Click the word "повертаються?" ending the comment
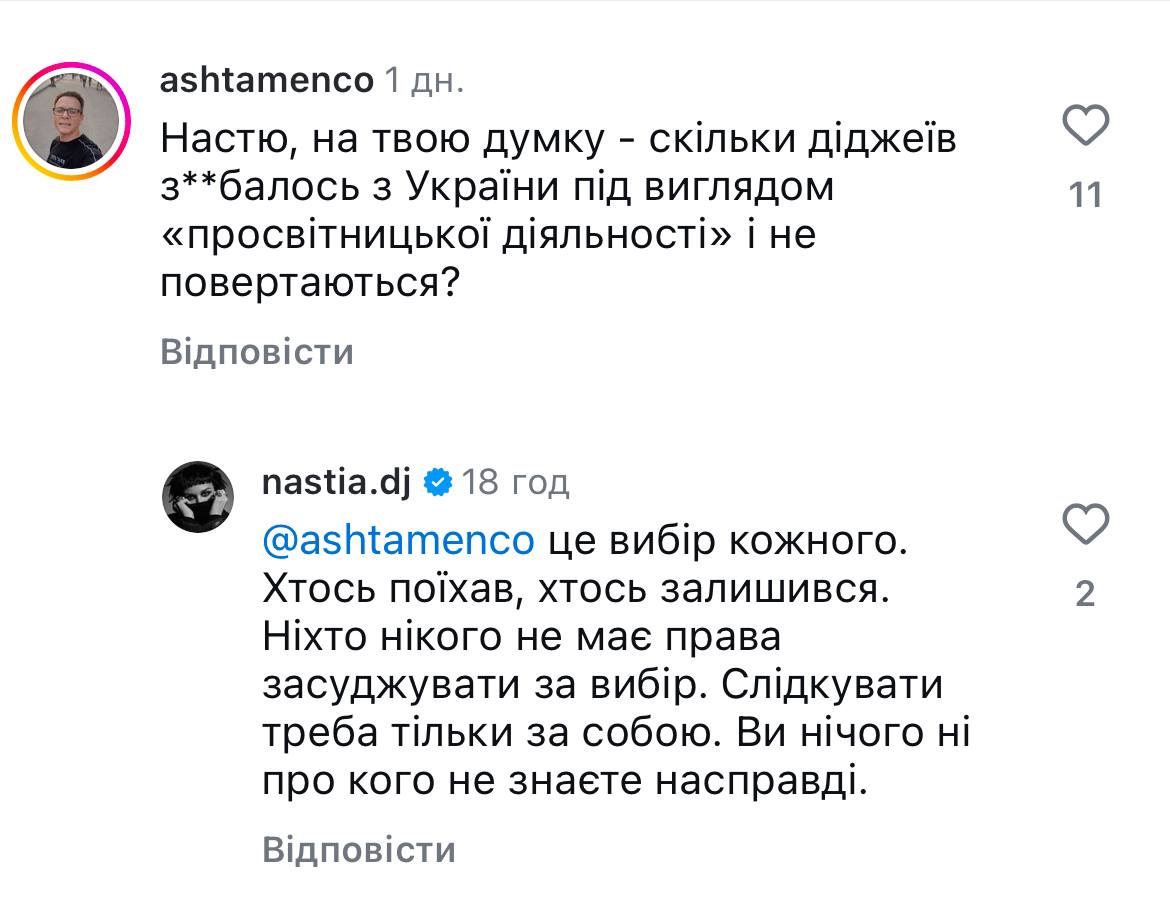 point(310,285)
